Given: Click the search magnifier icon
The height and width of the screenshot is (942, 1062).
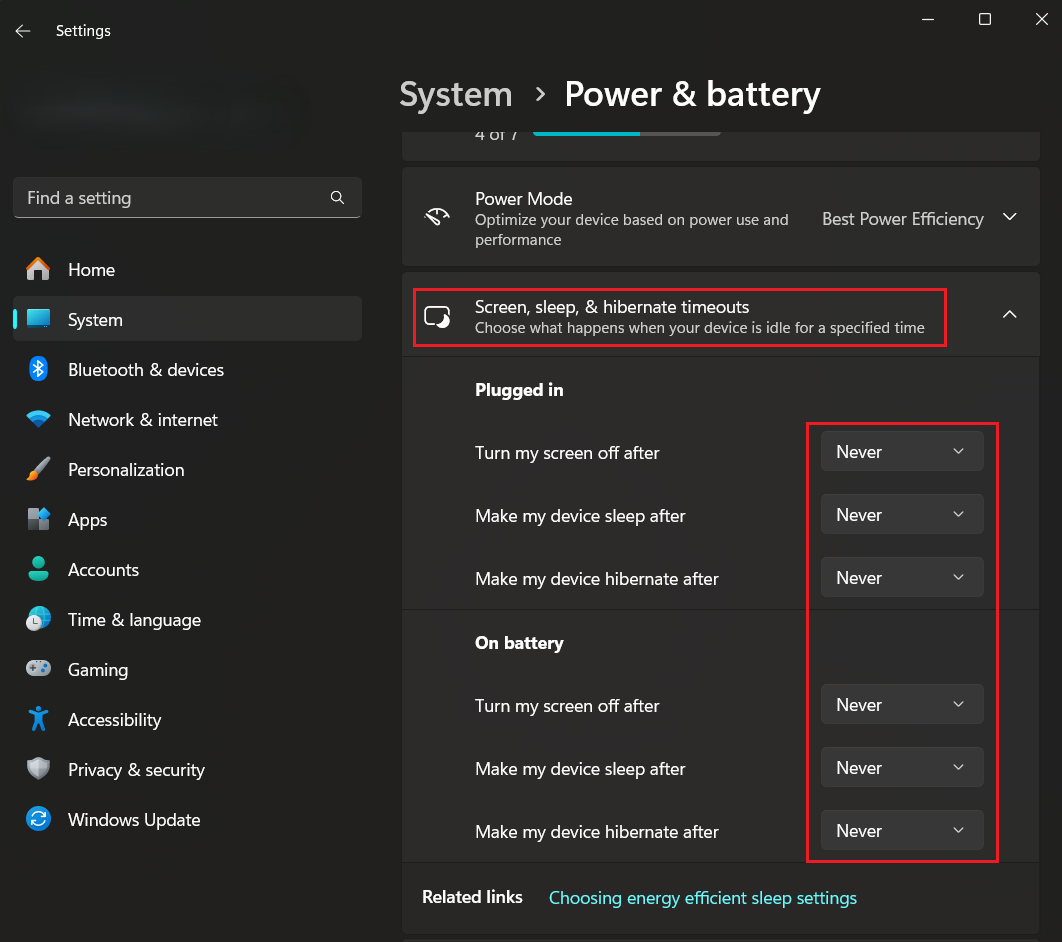Looking at the screenshot, I should [337, 198].
